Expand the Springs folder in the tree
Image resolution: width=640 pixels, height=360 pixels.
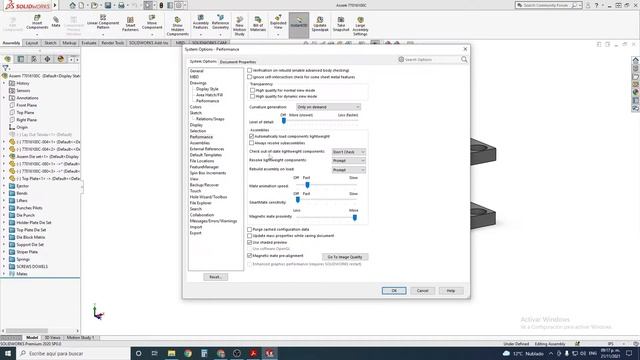[4, 259]
